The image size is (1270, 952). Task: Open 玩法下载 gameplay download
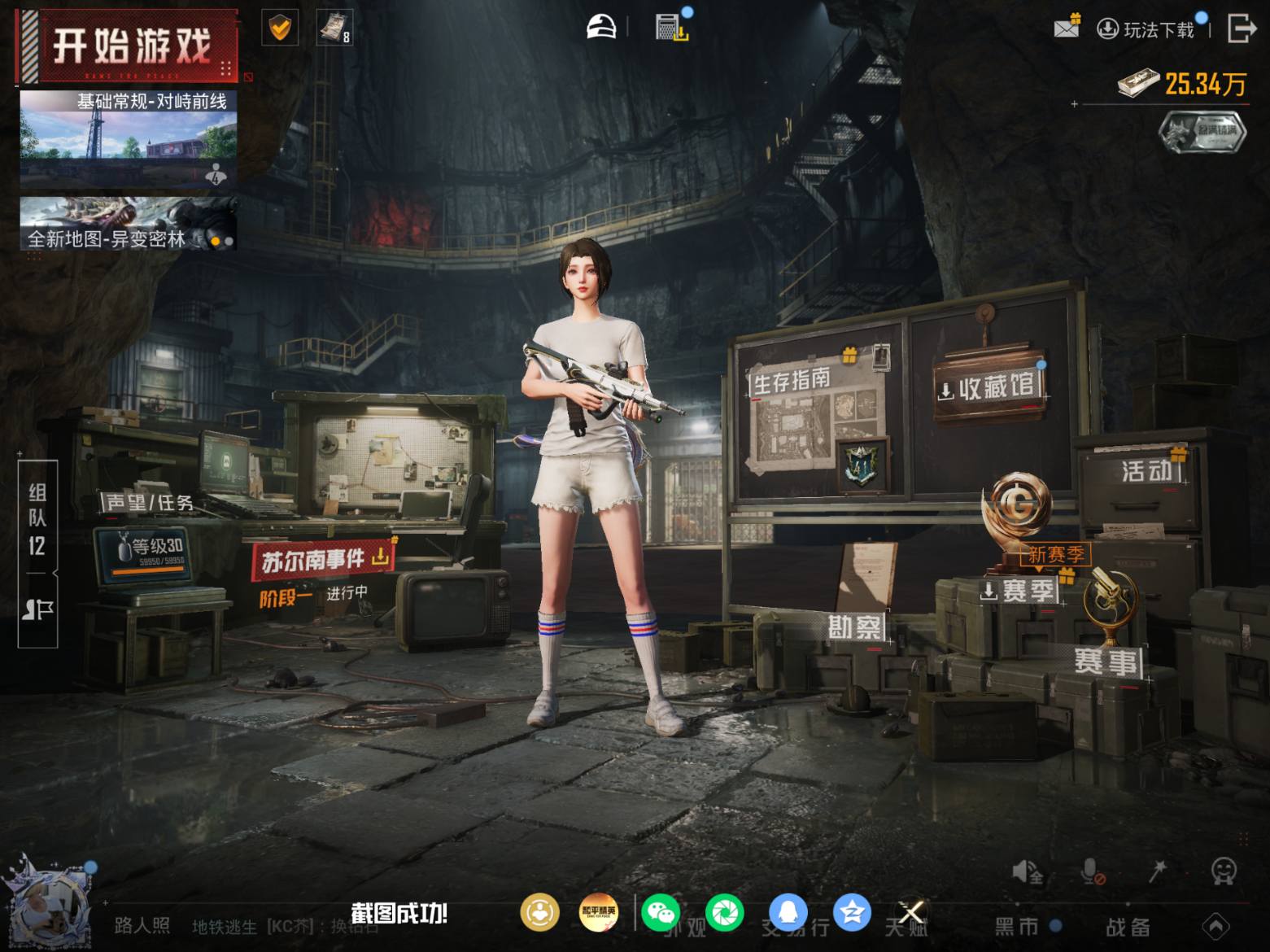coord(1147,30)
